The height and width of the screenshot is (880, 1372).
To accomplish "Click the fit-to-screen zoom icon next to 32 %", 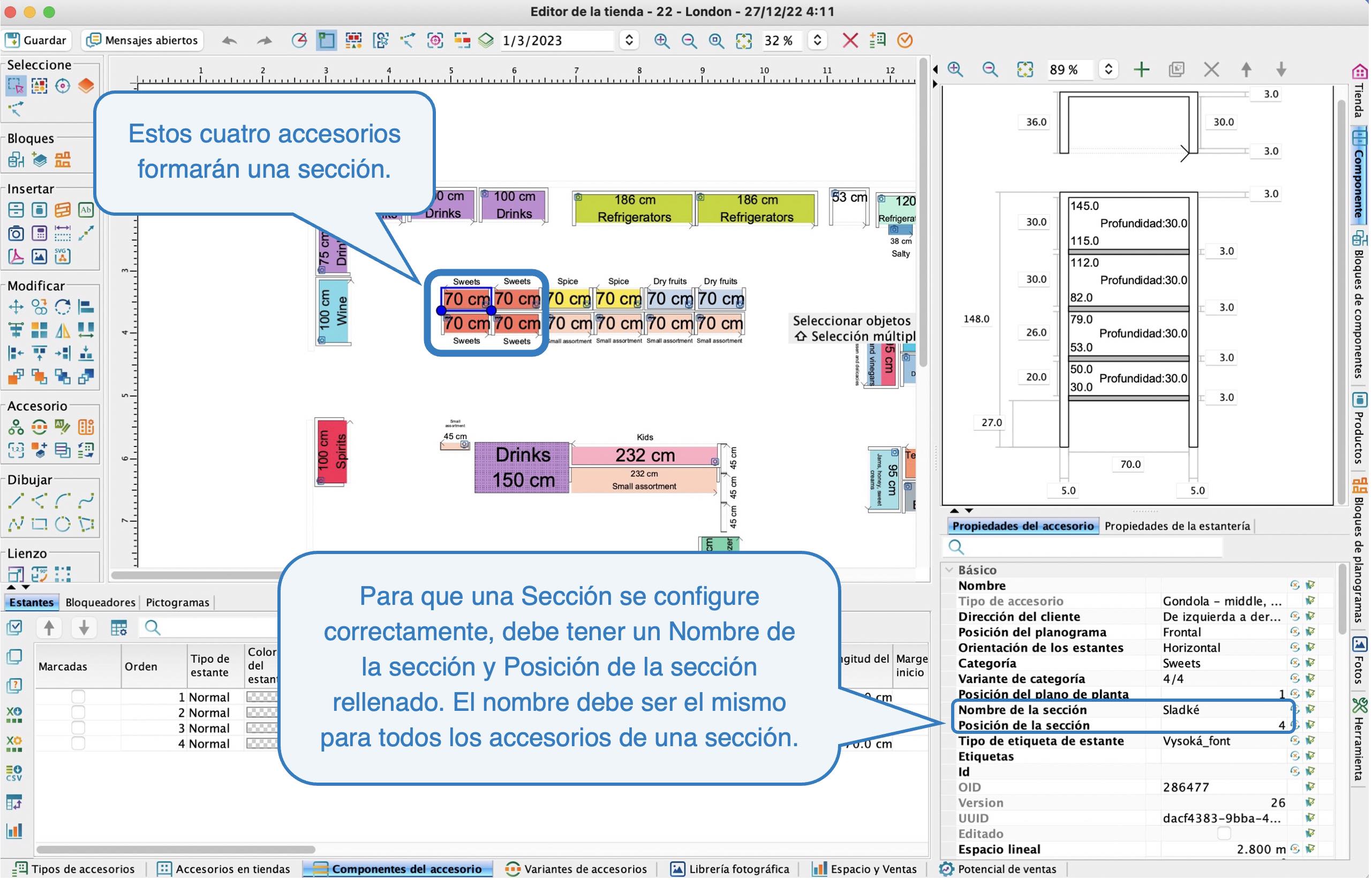I will [x=744, y=41].
